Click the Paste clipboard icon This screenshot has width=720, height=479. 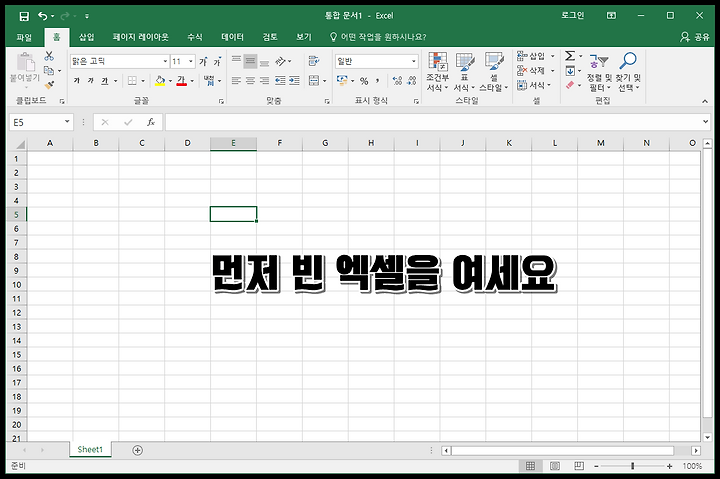tap(26, 62)
